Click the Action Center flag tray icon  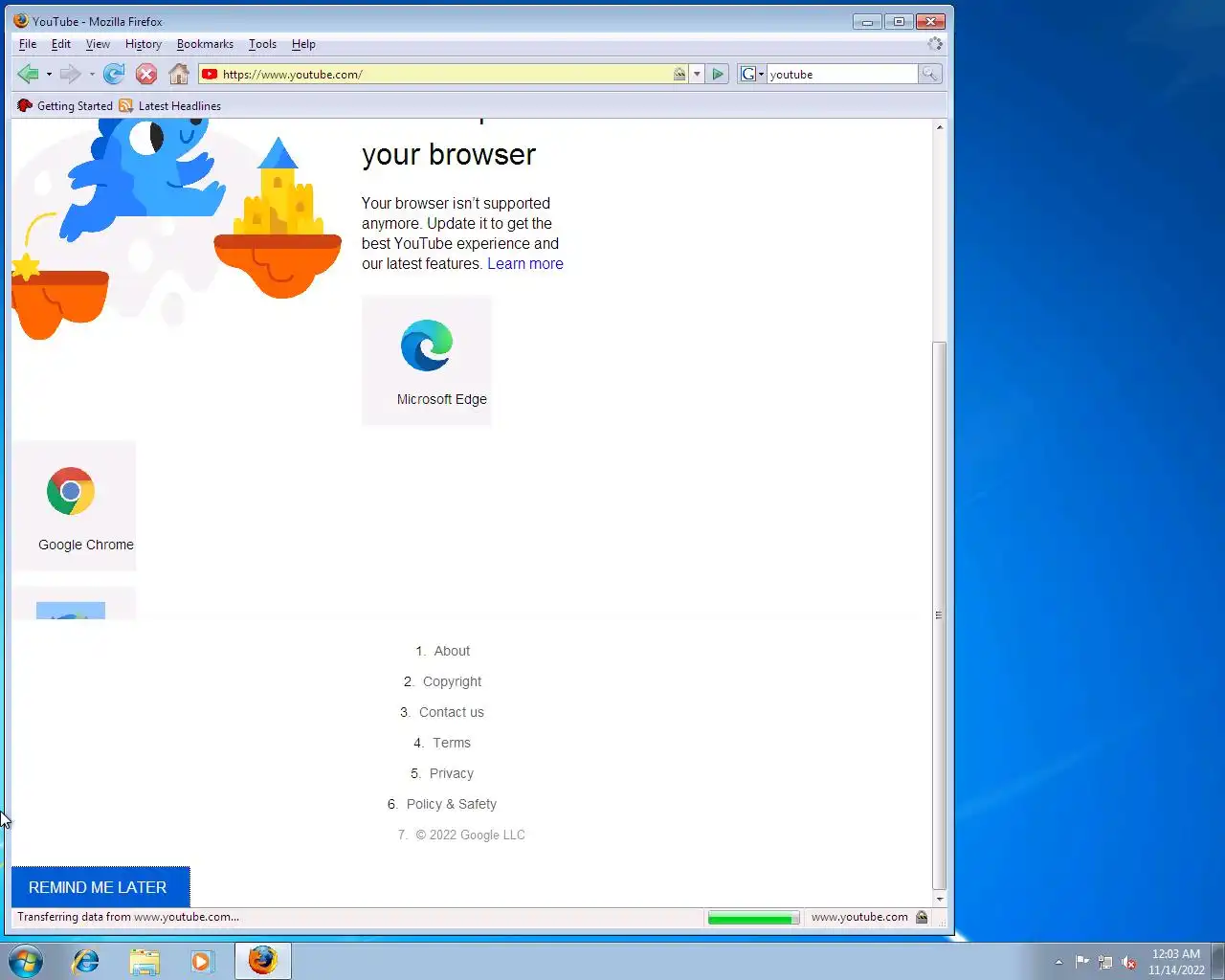click(1082, 962)
